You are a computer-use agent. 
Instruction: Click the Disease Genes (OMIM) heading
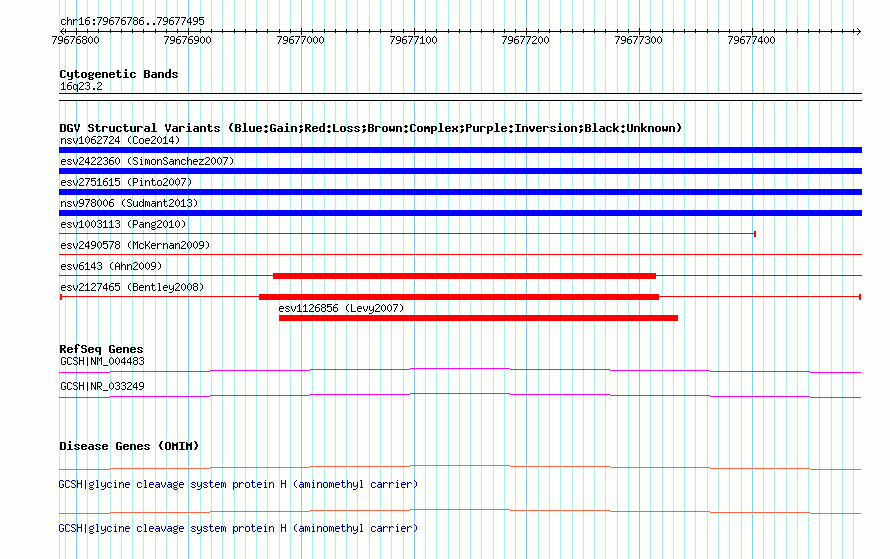[129, 446]
